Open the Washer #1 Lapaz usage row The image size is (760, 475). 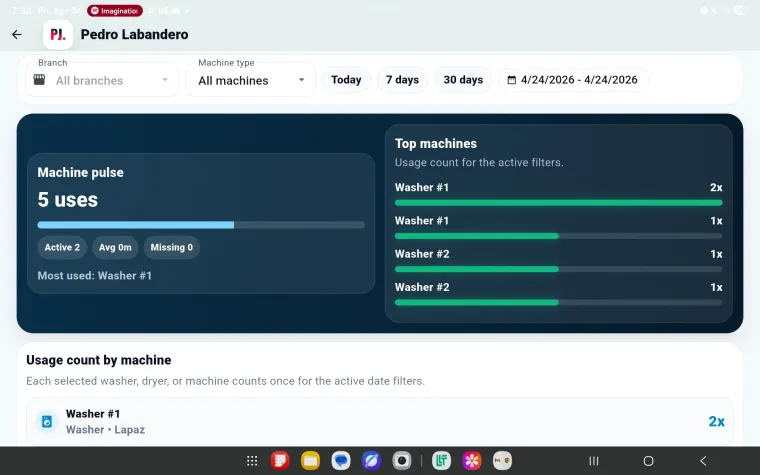click(380, 421)
